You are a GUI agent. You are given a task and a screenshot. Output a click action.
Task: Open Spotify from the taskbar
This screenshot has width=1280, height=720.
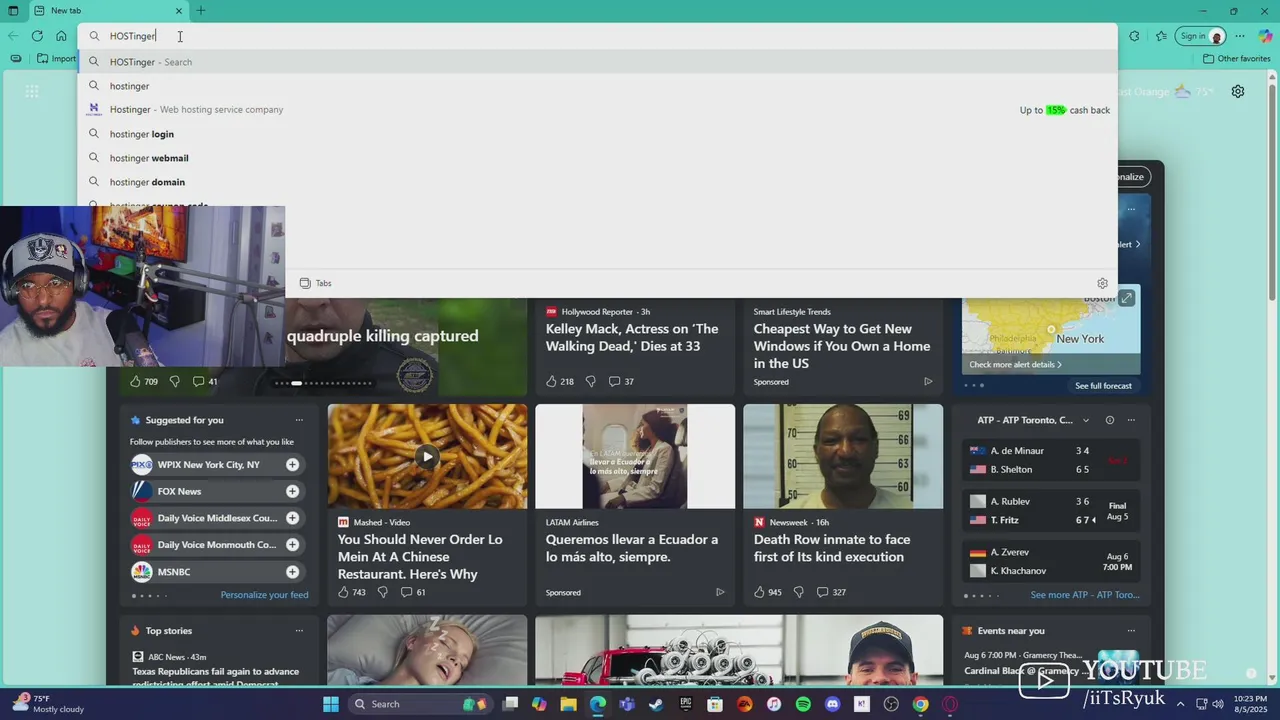tap(803, 704)
